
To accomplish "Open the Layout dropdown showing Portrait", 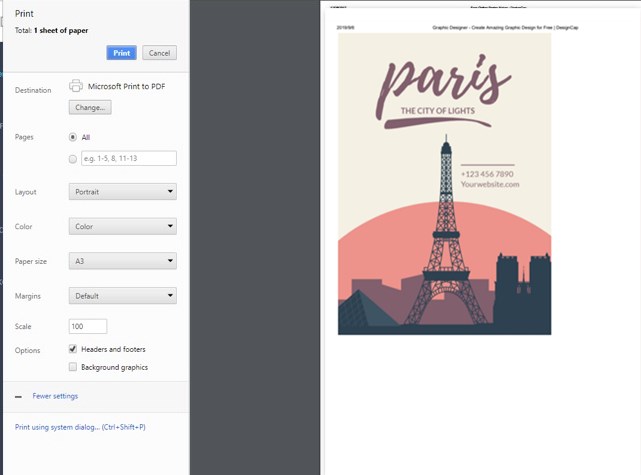I will (x=123, y=191).
